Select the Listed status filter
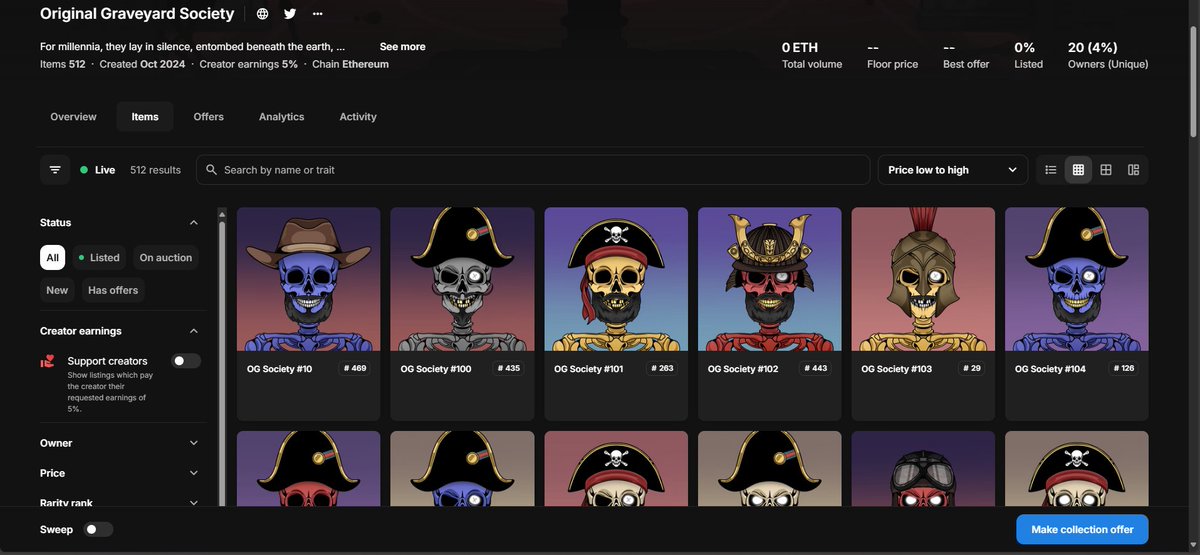This screenshot has width=1200, height=555. click(x=98, y=258)
